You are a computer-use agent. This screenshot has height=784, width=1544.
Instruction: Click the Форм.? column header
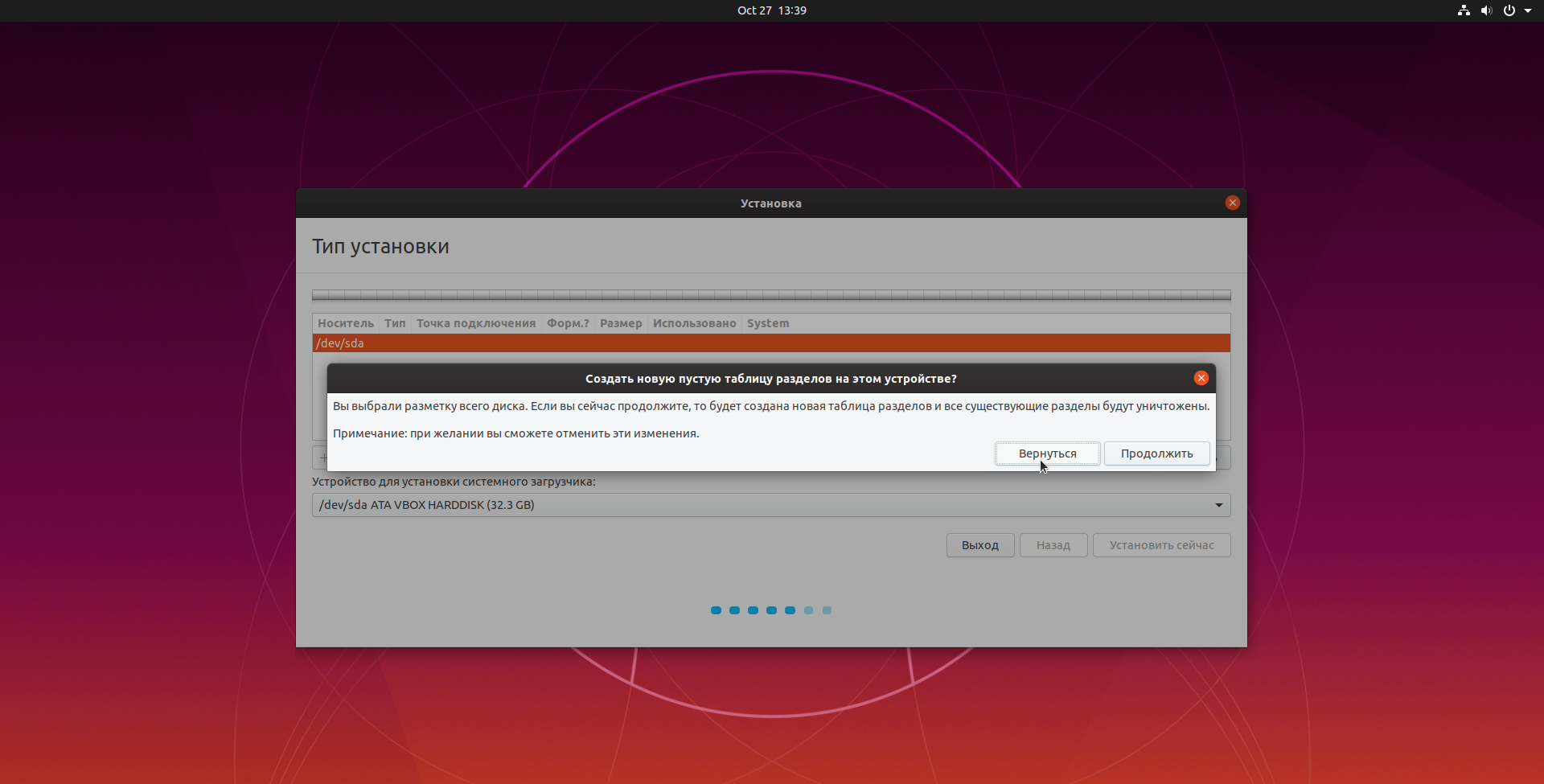tap(568, 323)
